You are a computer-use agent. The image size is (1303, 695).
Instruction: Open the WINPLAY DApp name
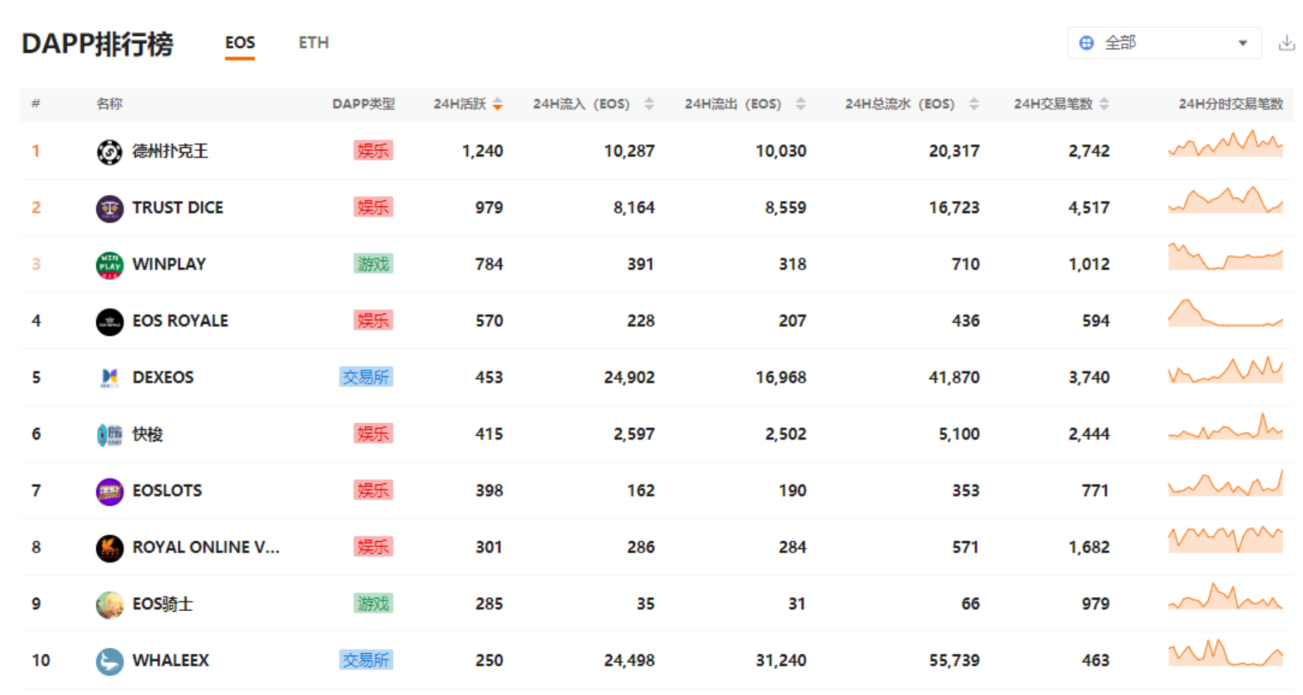pos(169,265)
